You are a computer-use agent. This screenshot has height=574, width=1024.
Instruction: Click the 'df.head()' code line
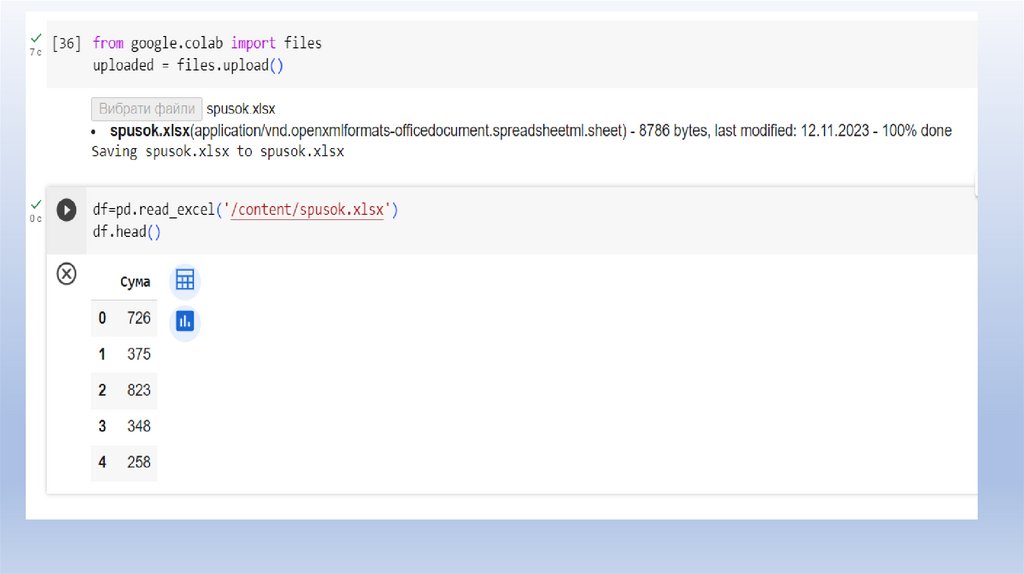tap(127, 232)
